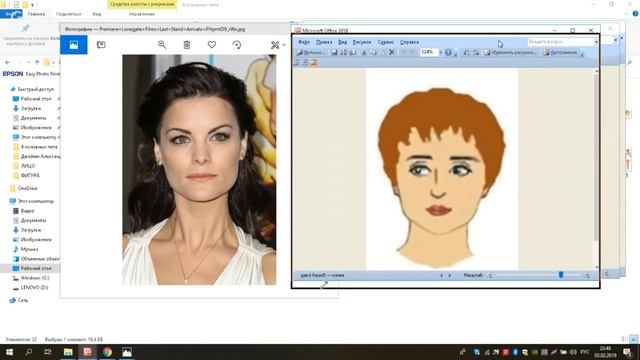Screen dimensions: 640x360
Task: Expand the help question box dropdown arrow
Action: pyautogui.click(x=596, y=42)
